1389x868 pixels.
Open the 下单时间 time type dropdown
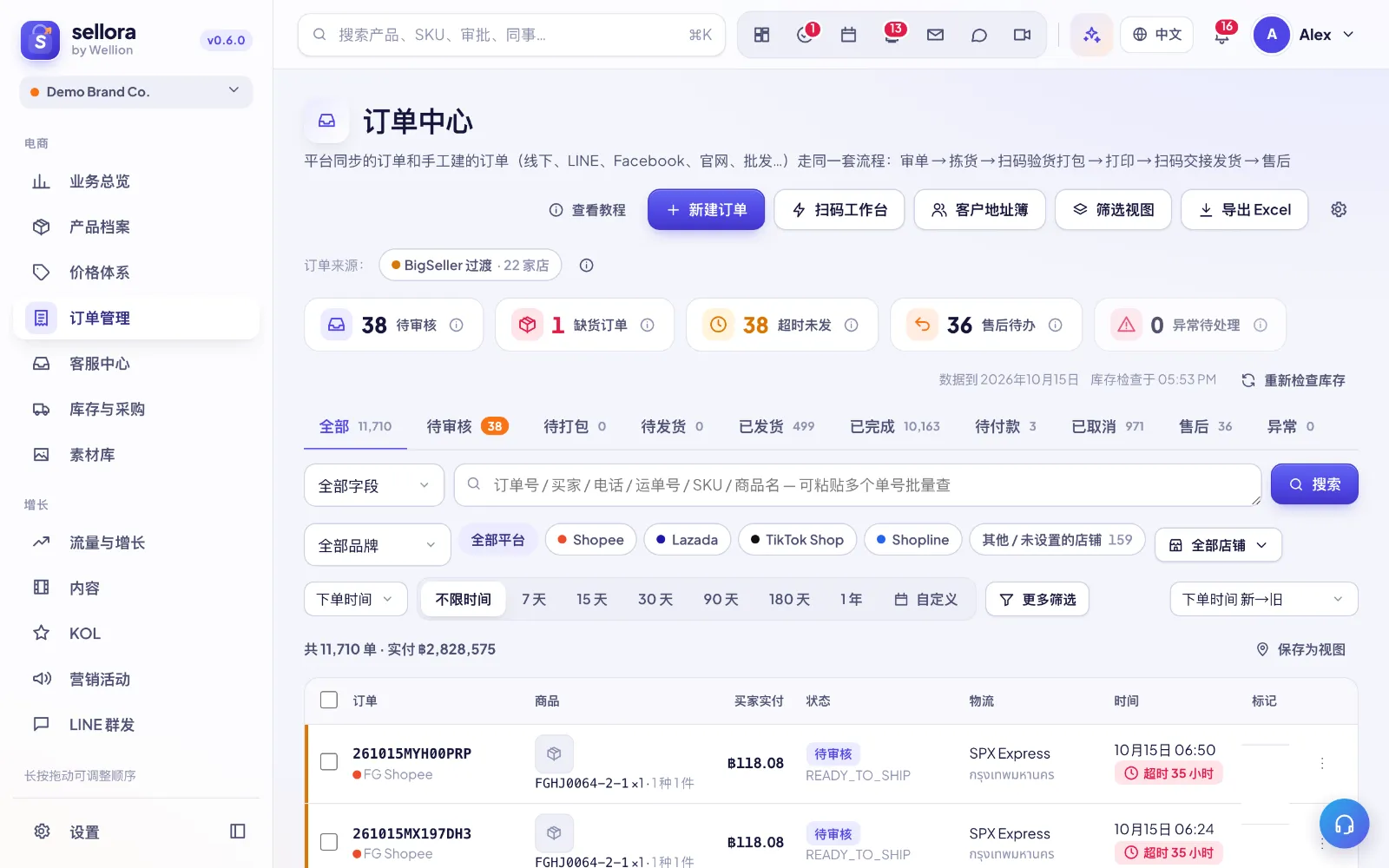point(356,599)
